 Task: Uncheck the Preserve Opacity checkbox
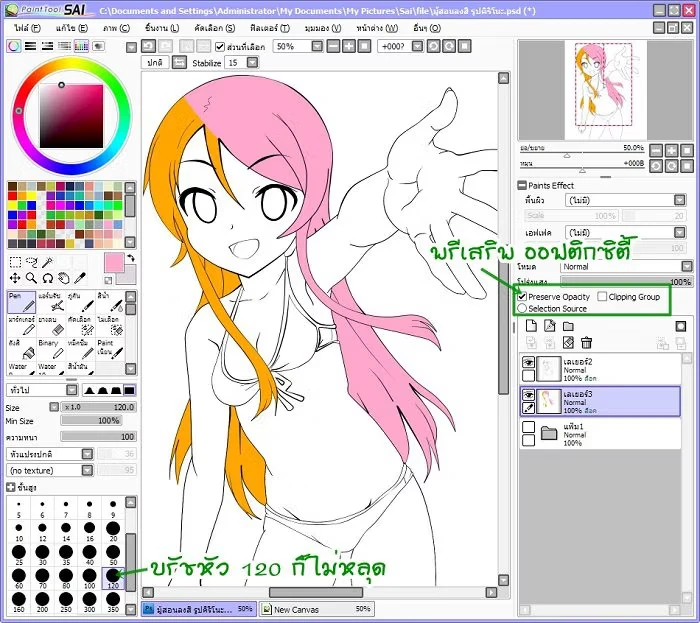click(522, 297)
